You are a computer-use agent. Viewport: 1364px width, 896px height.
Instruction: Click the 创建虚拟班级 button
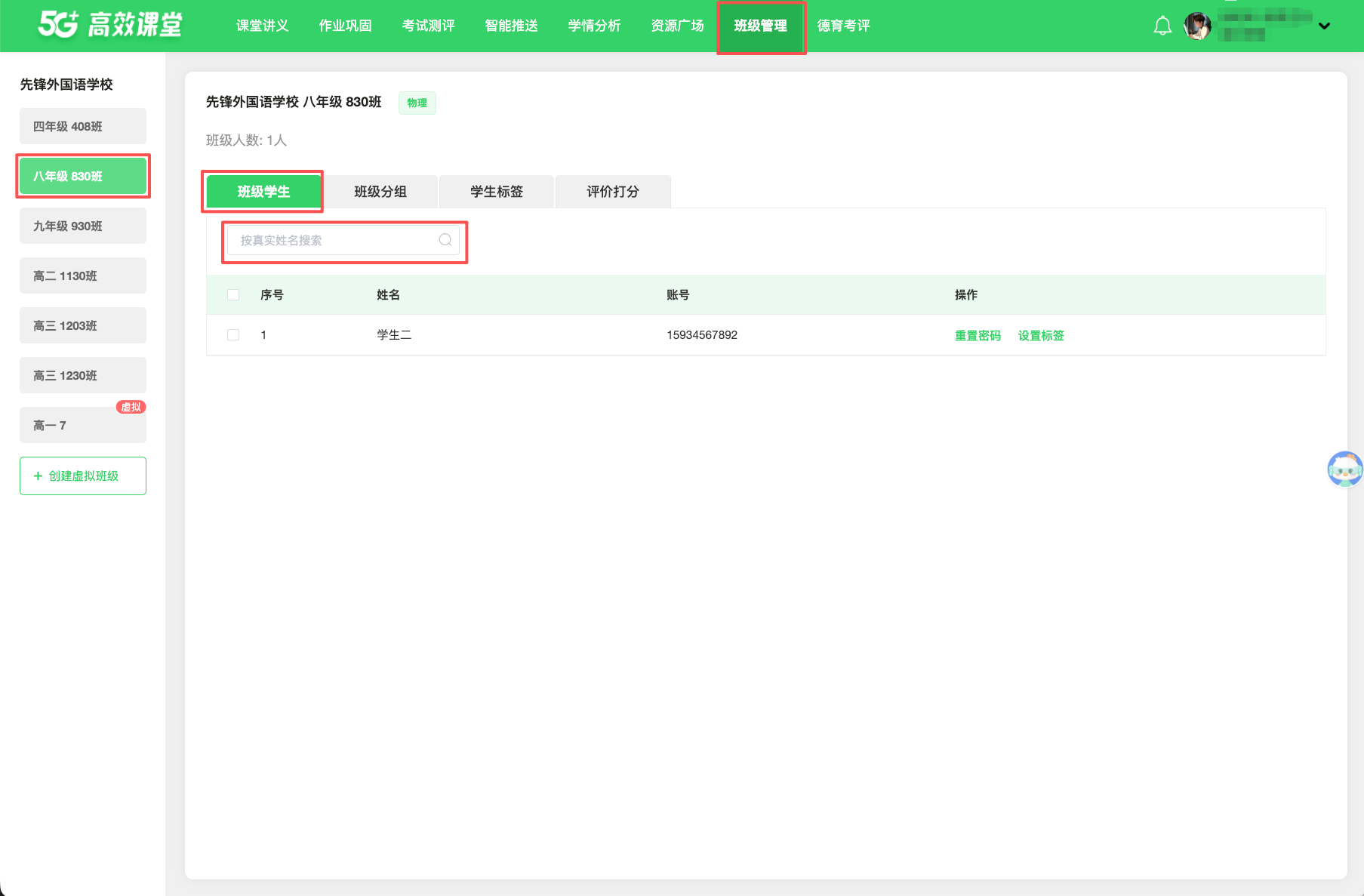coord(83,476)
